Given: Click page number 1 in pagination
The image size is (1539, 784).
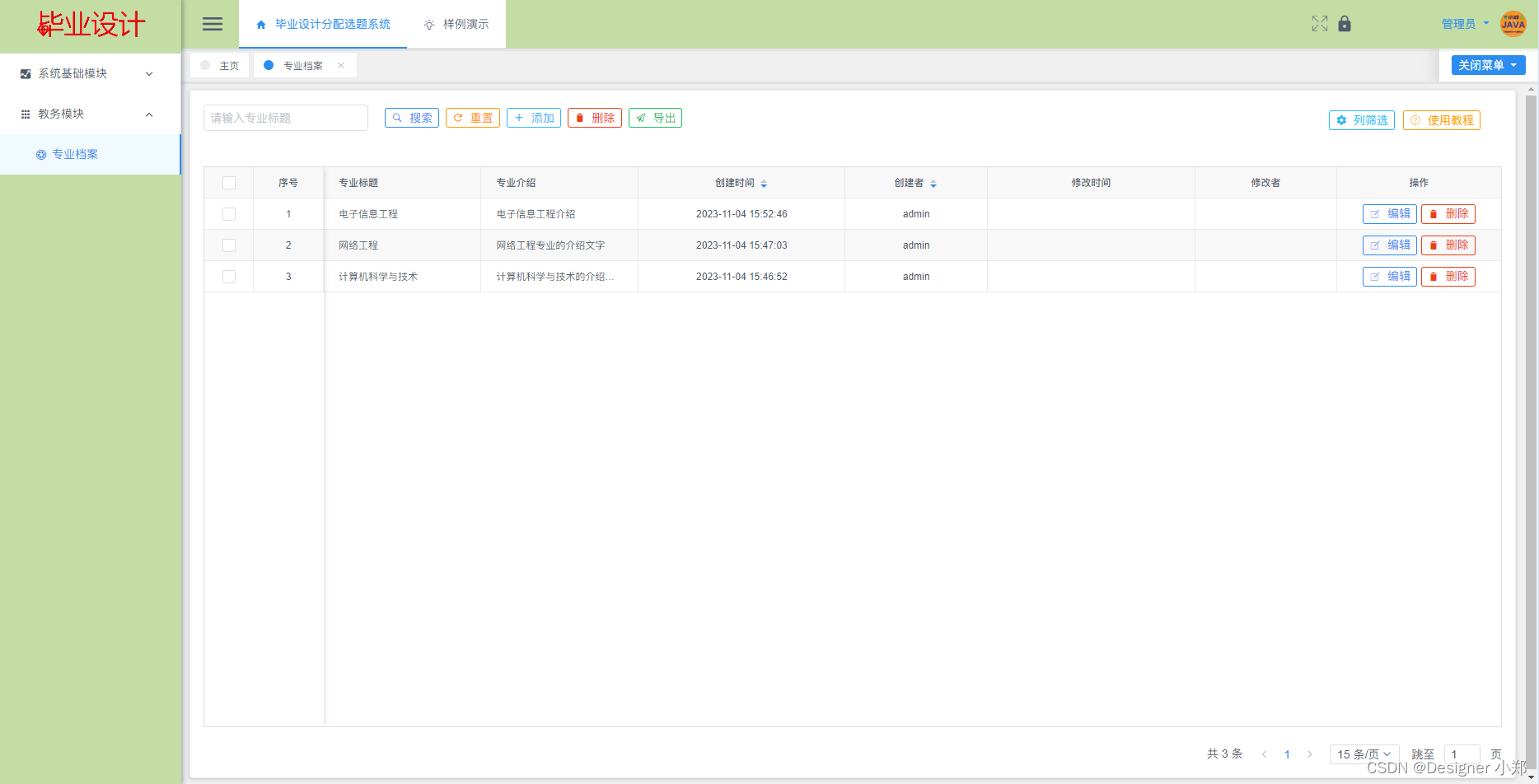Looking at the screenshot, I should [x=1287, y=754].
